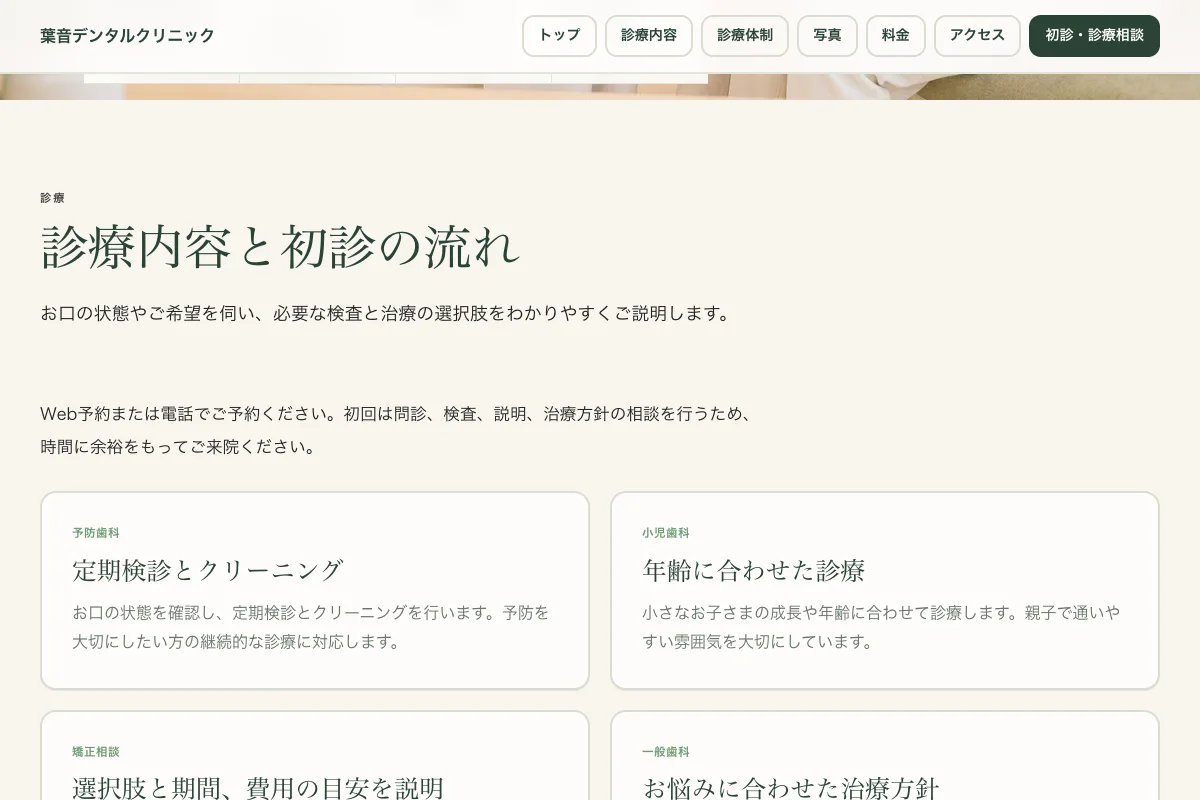Click the 葉音デンタルクリニック site logo
The image size is (1200, 800).
tap(127, 36)
